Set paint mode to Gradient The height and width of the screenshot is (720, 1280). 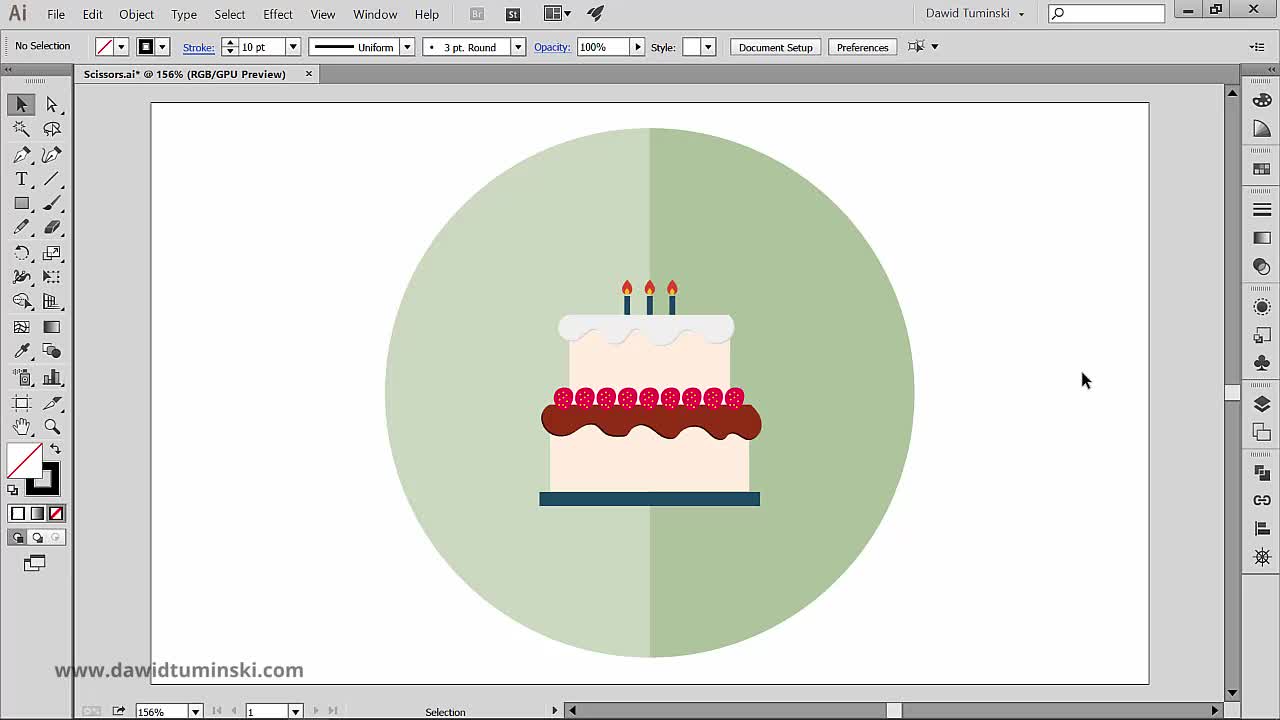[37, 513]
